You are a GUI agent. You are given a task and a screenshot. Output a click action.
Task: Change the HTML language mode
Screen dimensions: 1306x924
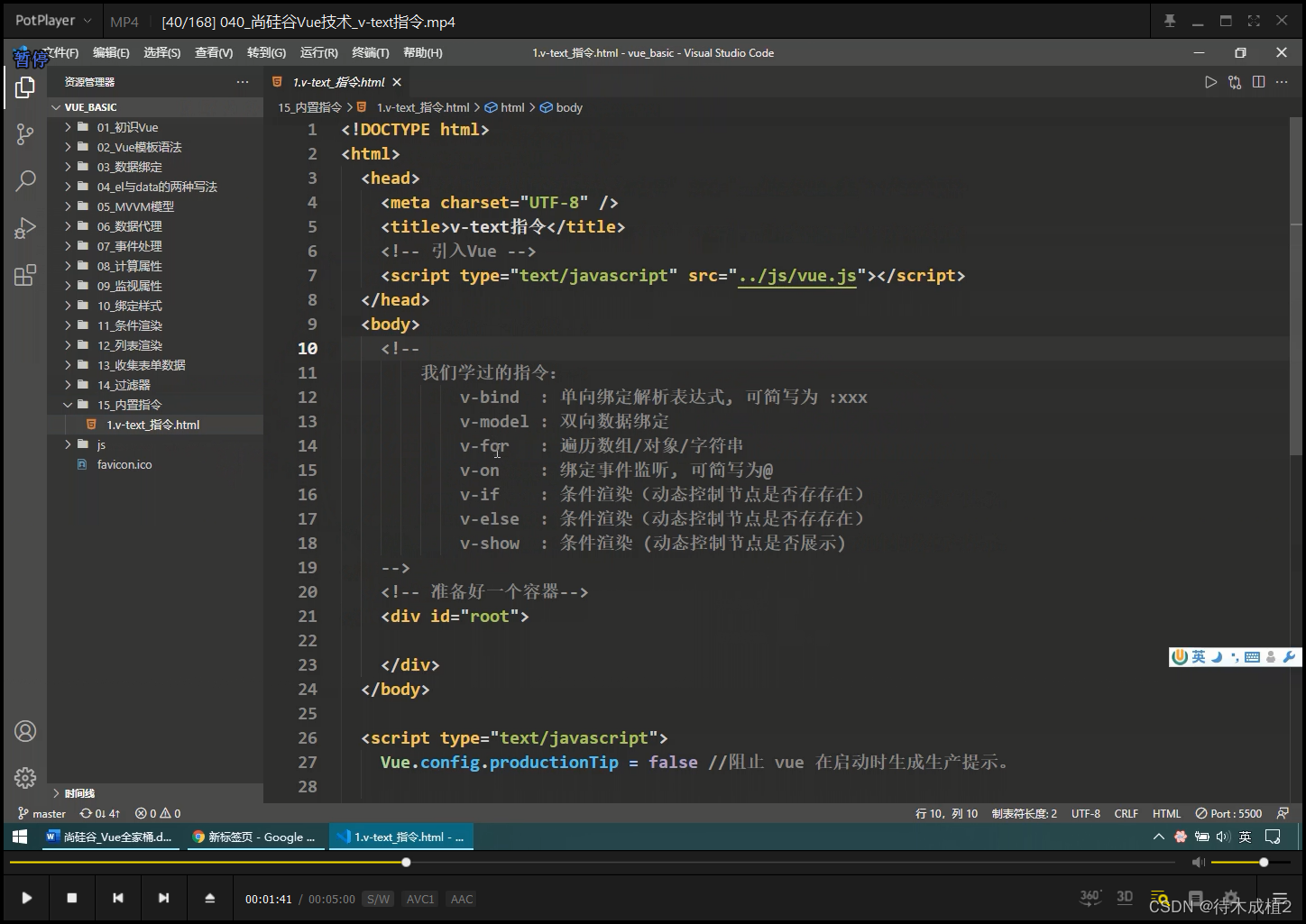point(1166,813)
